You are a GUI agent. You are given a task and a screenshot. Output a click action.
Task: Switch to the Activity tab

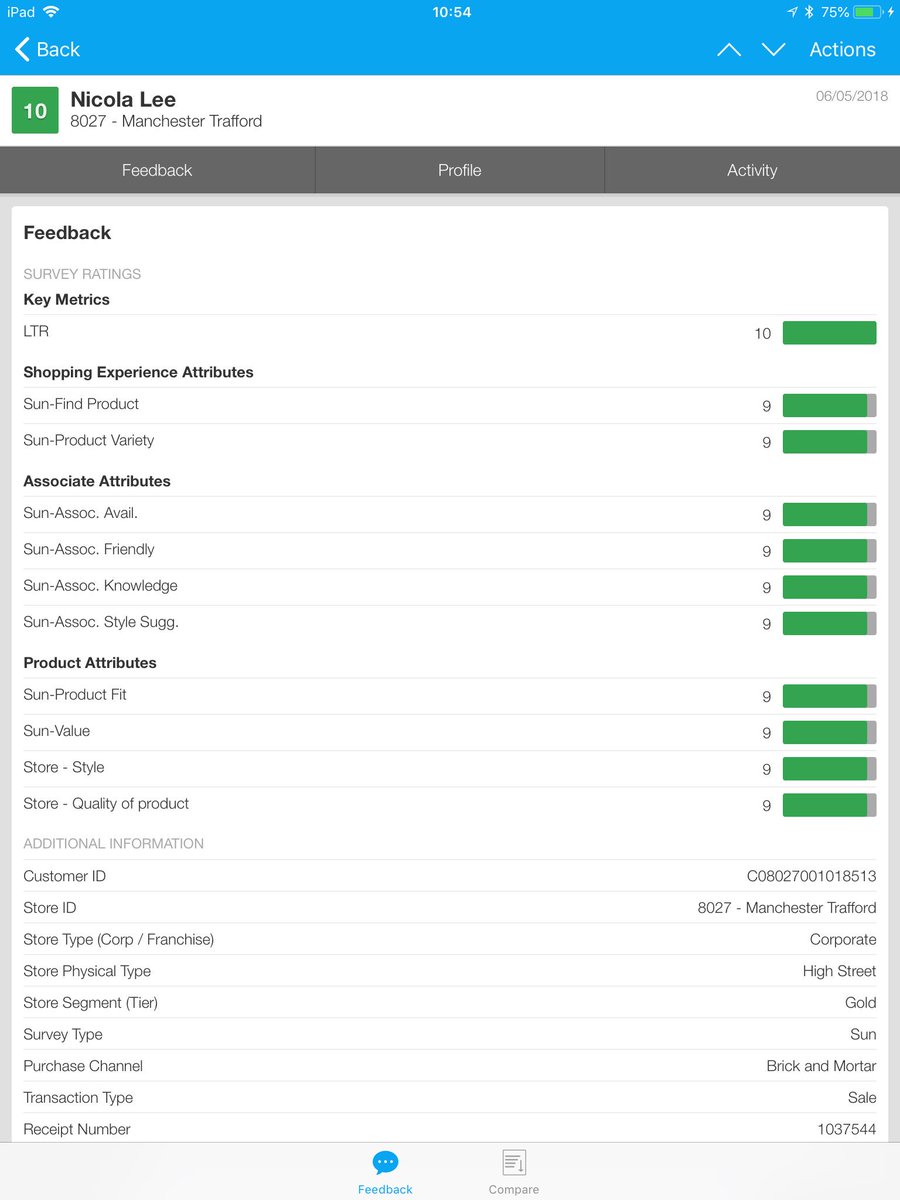tap(752, 170)
